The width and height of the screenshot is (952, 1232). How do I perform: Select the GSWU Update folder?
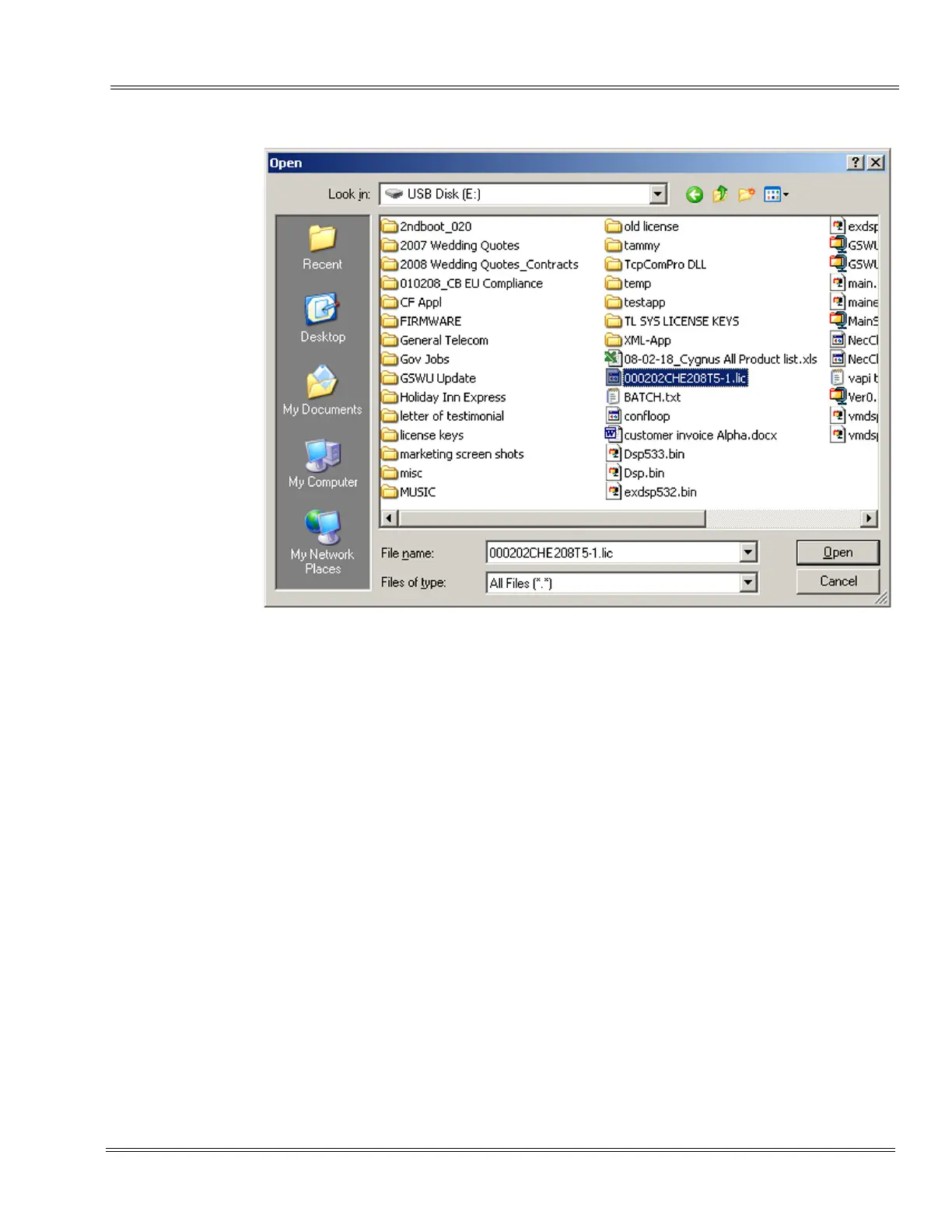click(x=429, y=378)
